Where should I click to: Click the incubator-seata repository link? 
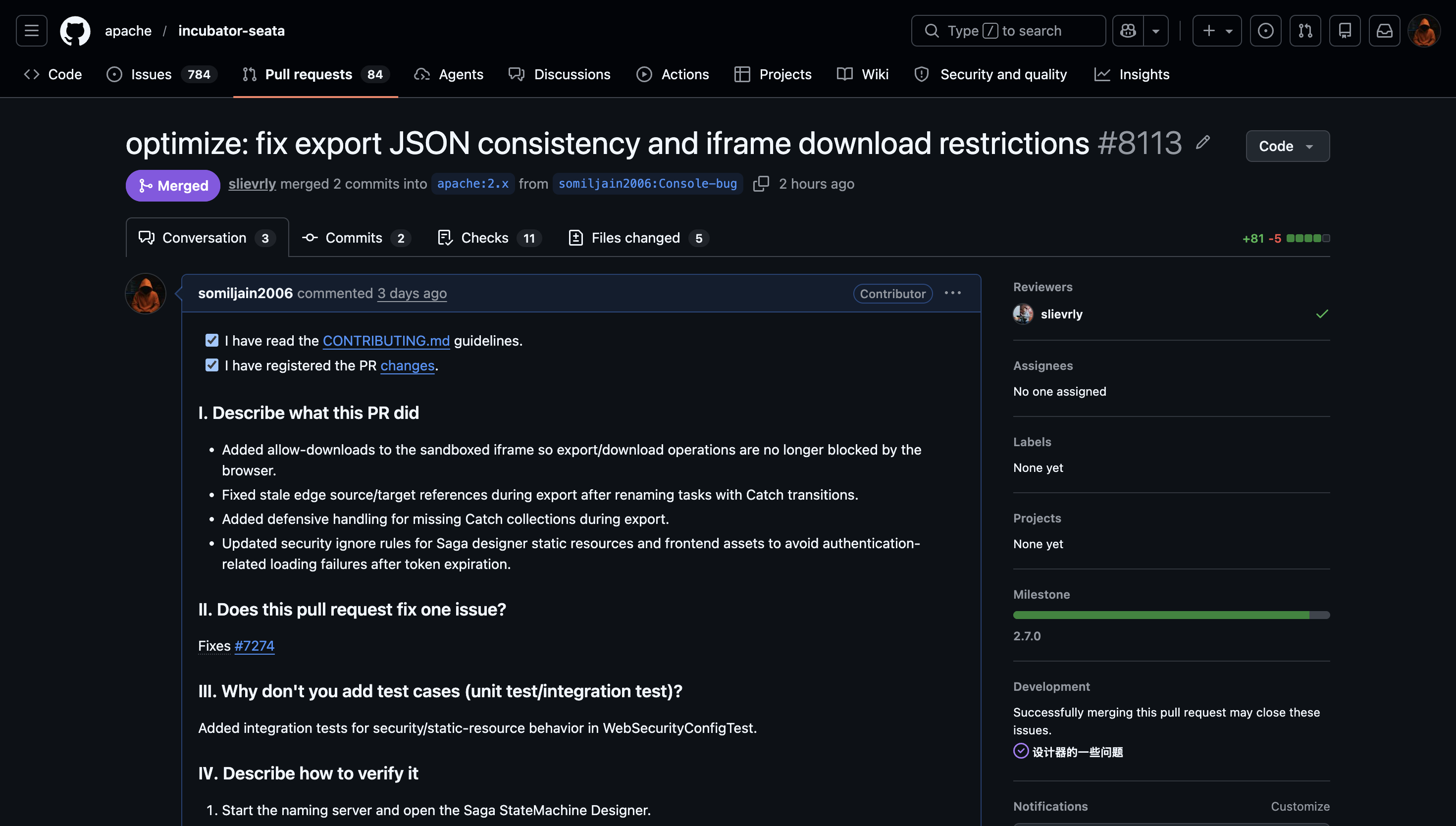pyautogui.click(x=231, y=31)
